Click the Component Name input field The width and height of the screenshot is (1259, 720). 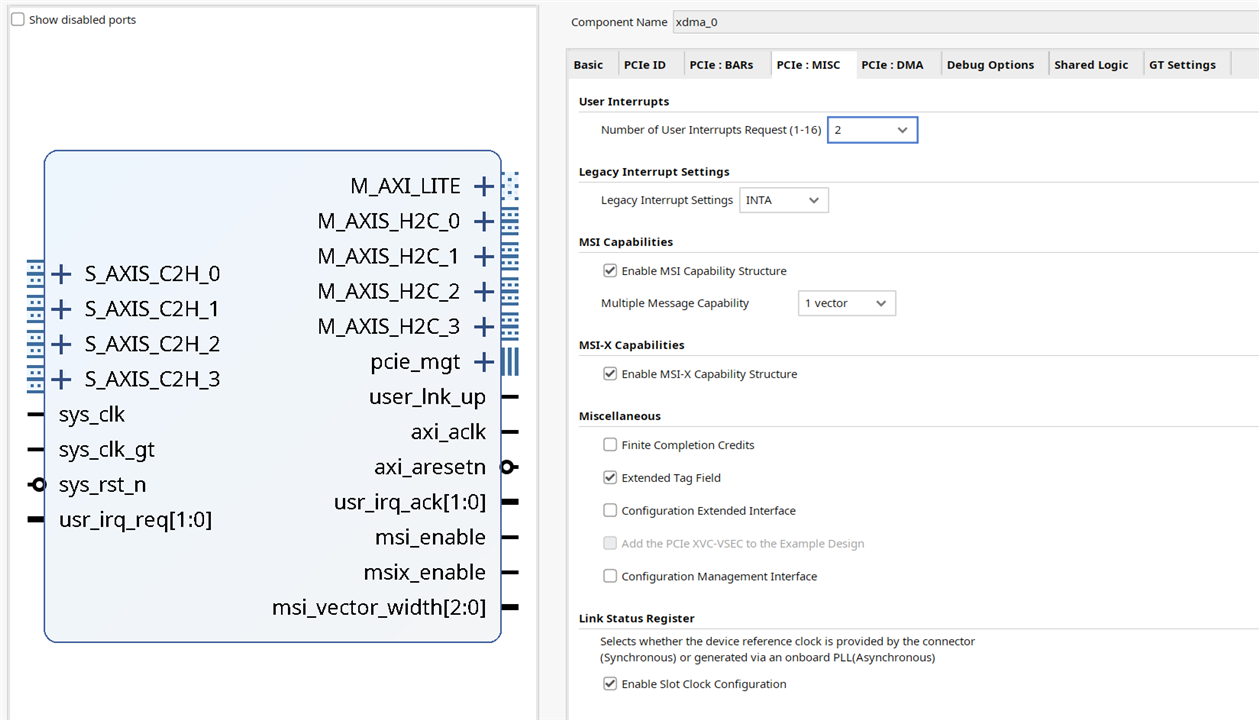coord(965,22)
